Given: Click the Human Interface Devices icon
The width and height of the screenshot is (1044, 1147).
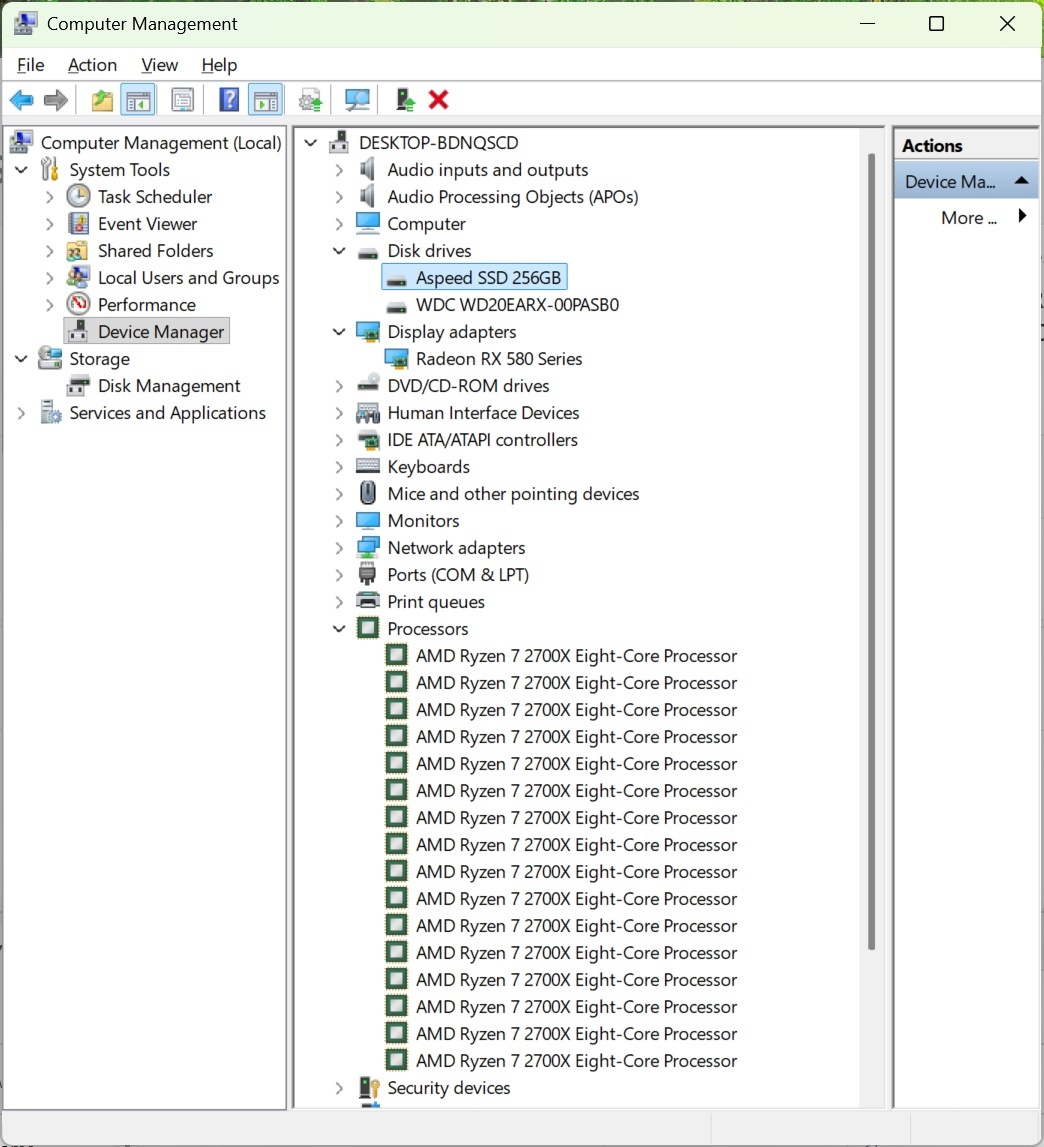Looking at the screenshot, I should click(367, 413).
